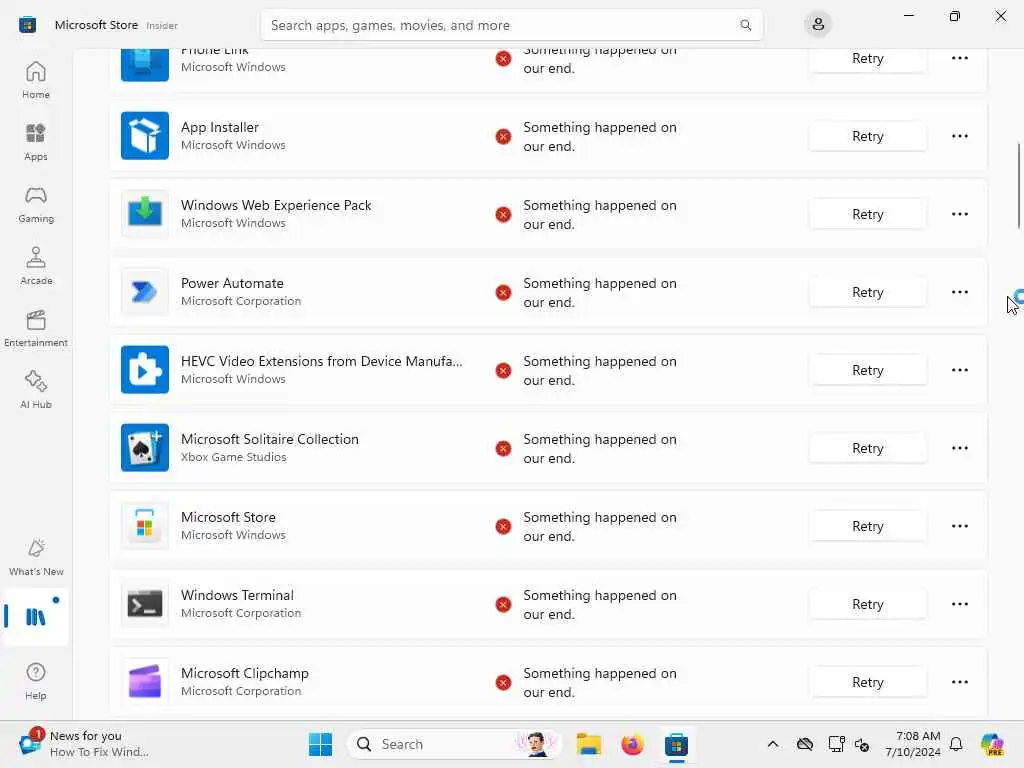Retry the HEVC Video Extensions update
1024x768 pixels.
tap(867, 370)
